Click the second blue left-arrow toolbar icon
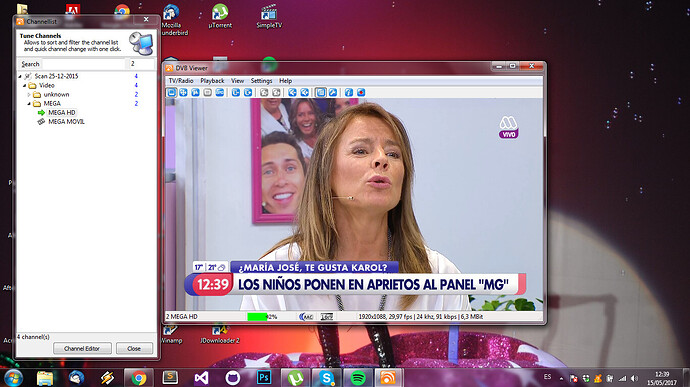 [x=305, y=92]
